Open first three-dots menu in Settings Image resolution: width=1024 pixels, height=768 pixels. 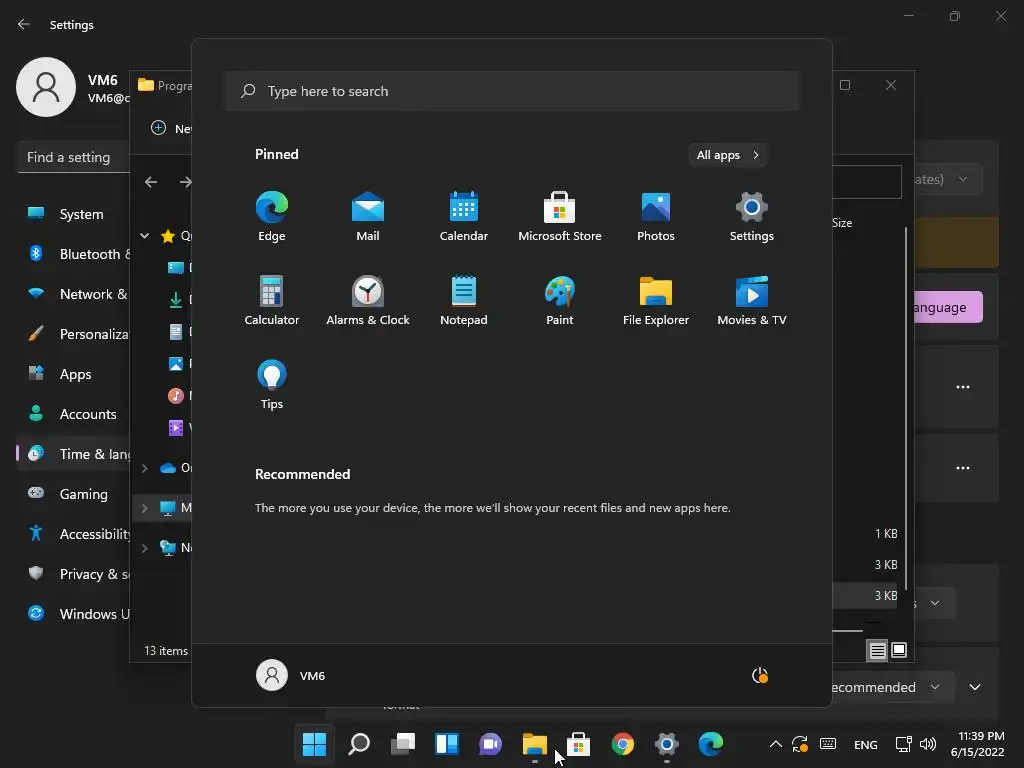tap(963, 387)
